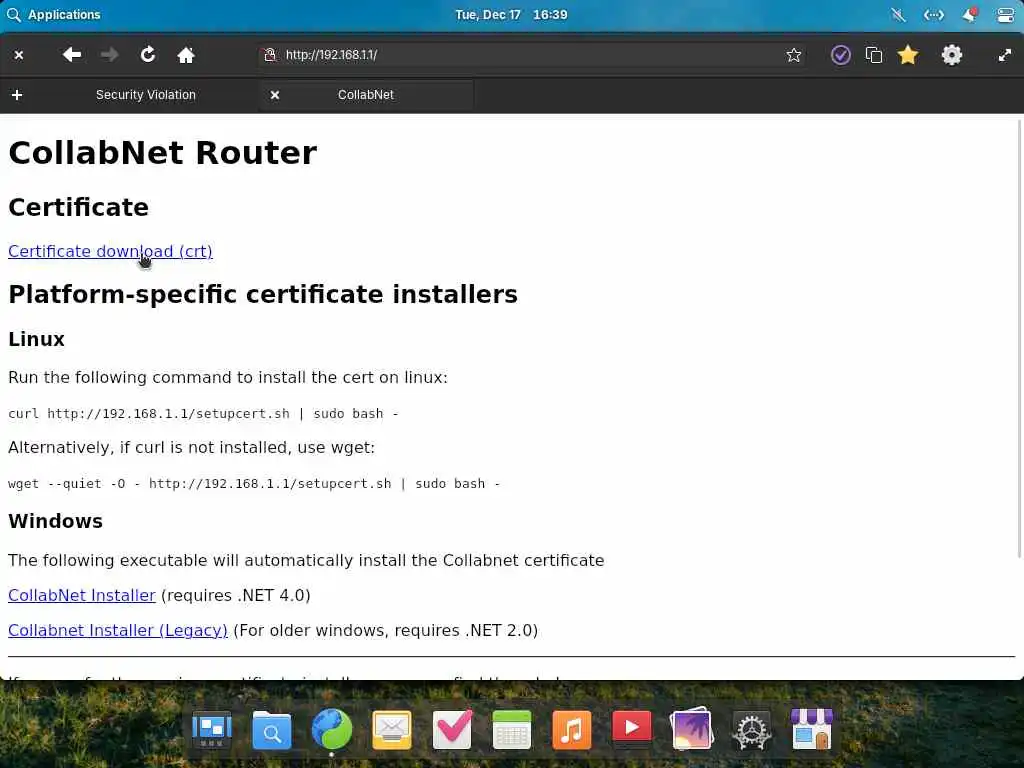Open the browser home page
The height and width of the screenshot is (768, 1024).
(x=186, y=55)
